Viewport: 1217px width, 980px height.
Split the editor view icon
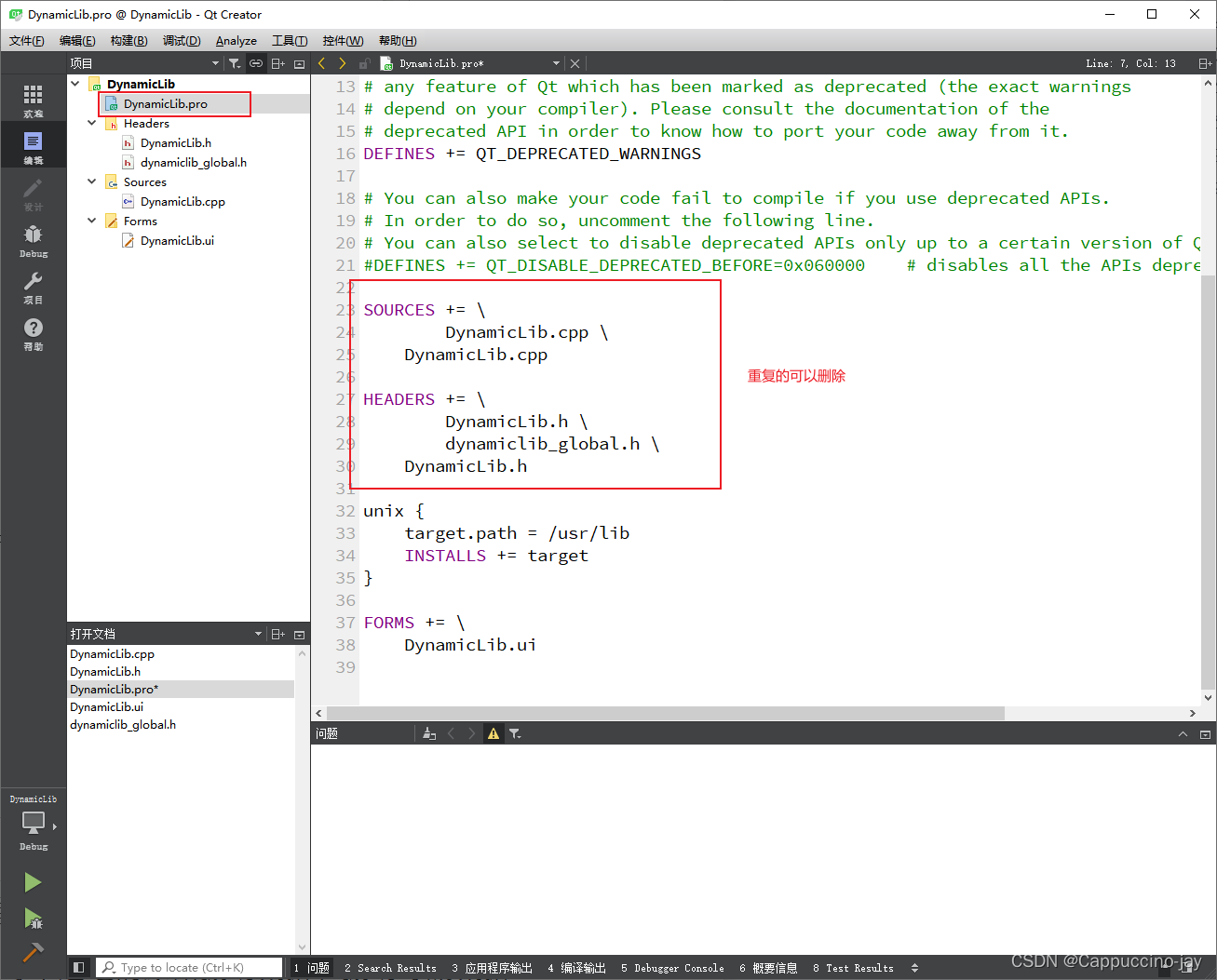pos(1205,63)
